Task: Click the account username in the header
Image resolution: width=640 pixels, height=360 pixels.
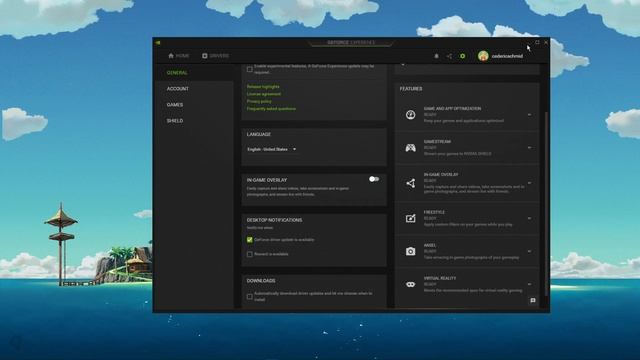Action: click(507, 56)
